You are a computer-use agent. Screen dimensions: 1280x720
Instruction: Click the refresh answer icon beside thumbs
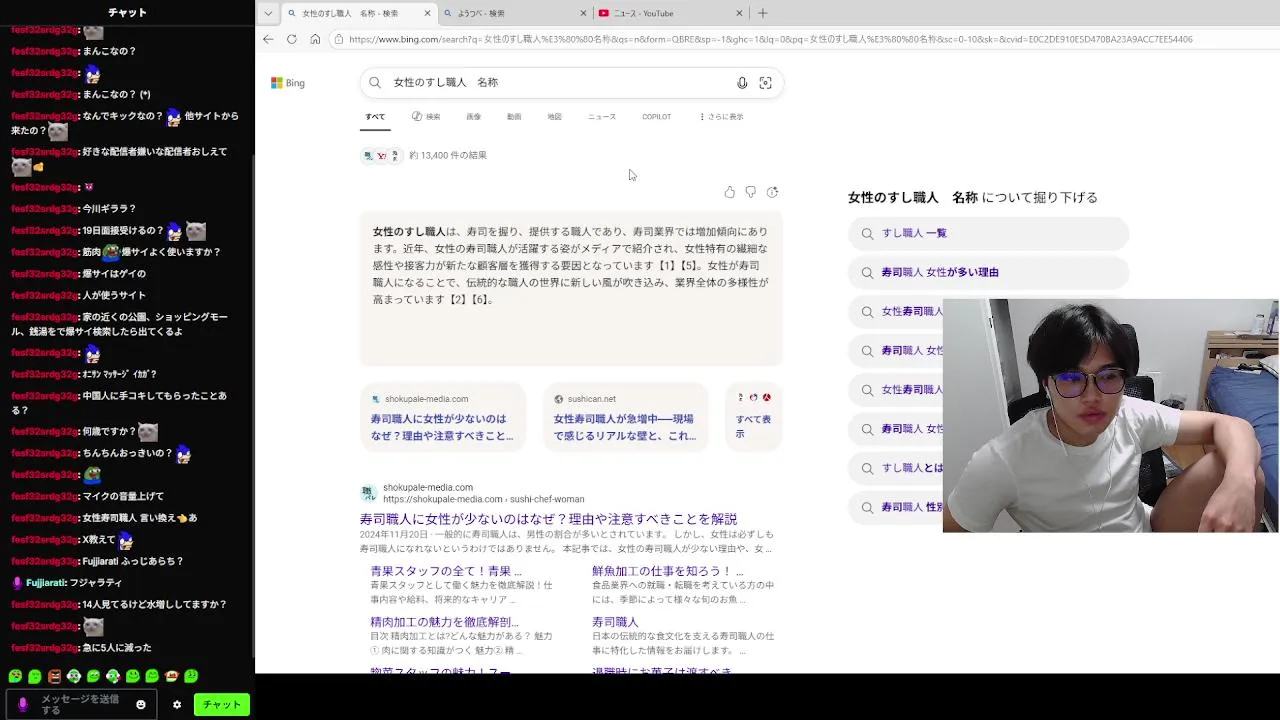click(772, 192)
